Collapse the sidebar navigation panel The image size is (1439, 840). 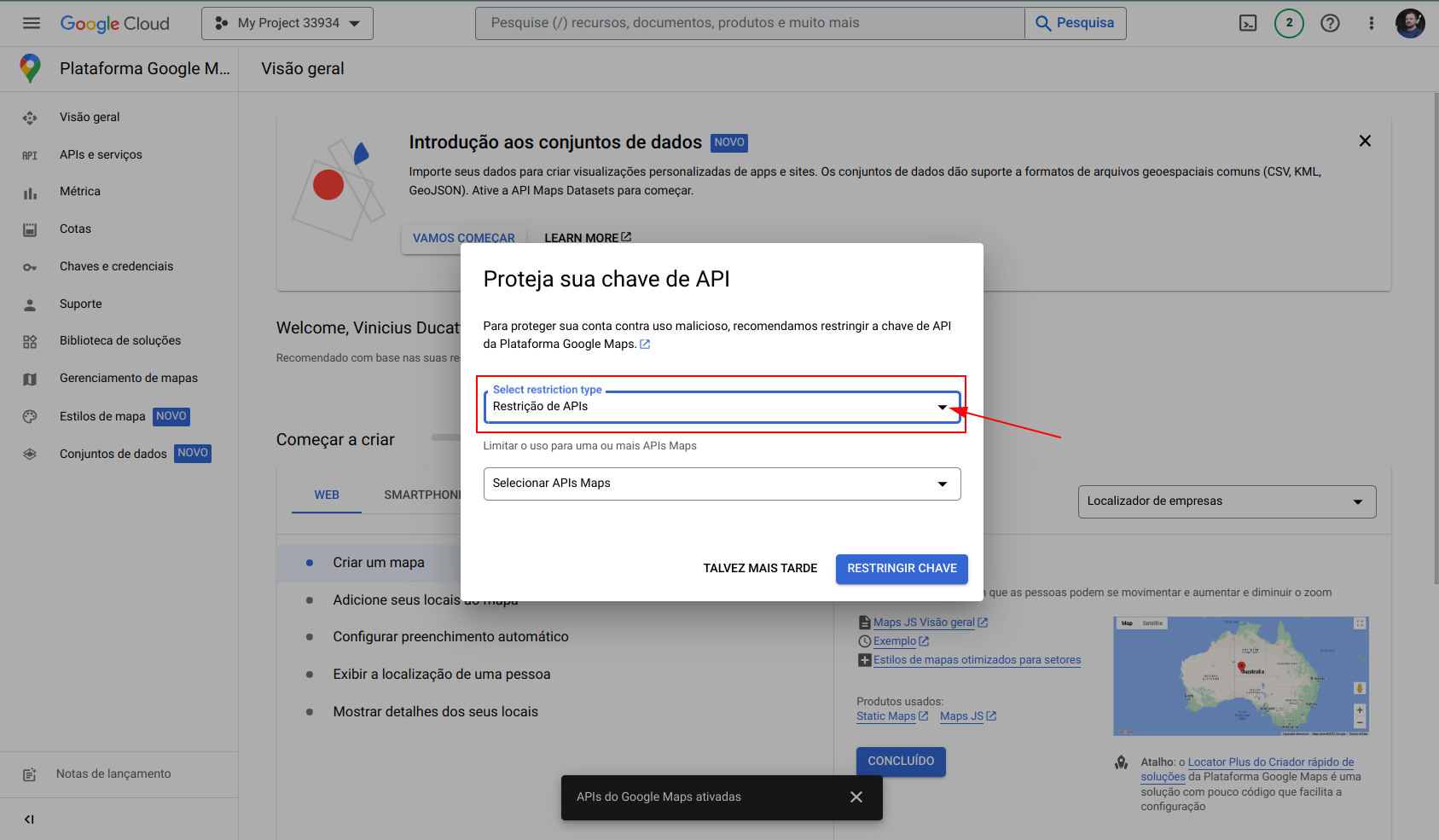click(30, 820)
